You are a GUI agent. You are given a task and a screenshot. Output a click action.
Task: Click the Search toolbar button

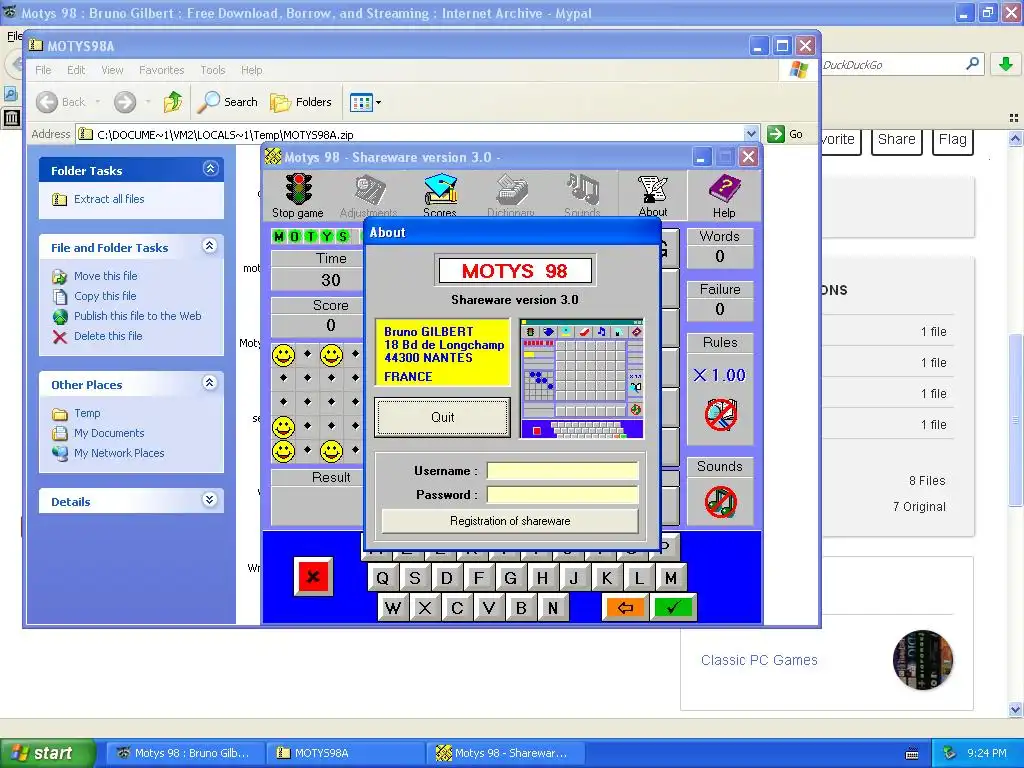[228, 102]
